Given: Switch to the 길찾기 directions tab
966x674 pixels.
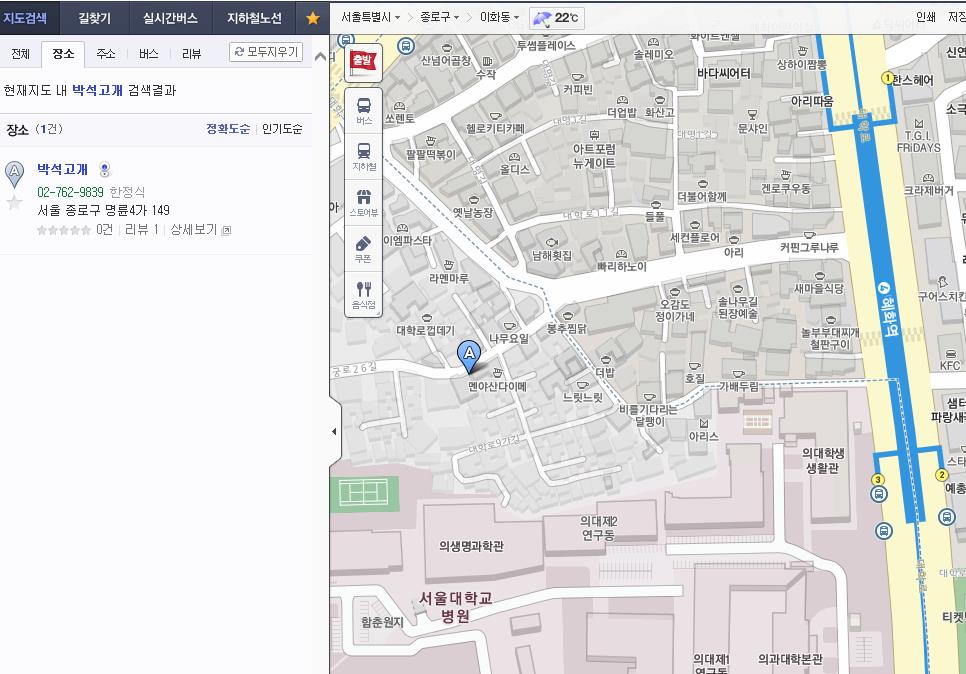Looking at the screenshot, I should [x=96, y=18].
